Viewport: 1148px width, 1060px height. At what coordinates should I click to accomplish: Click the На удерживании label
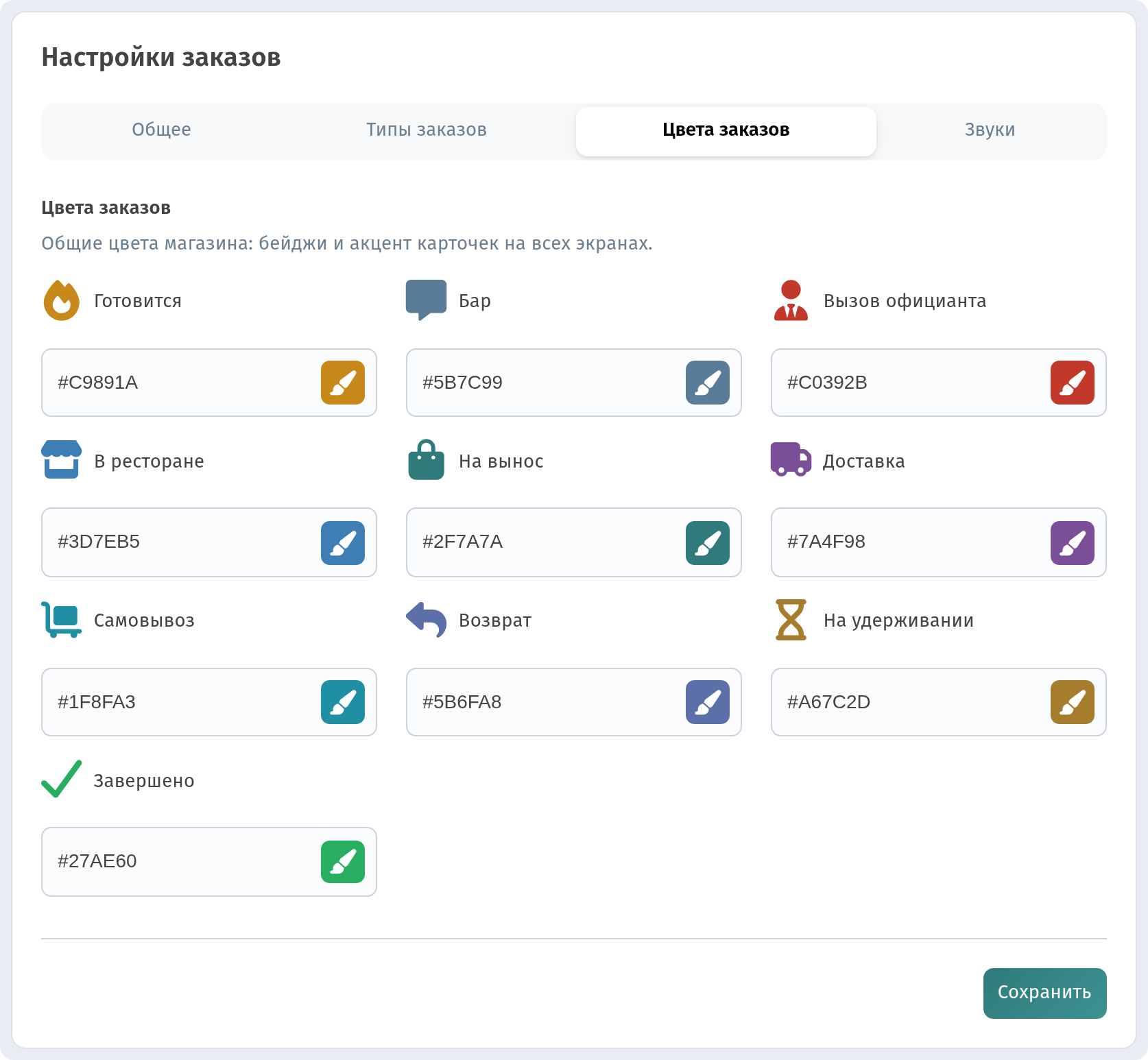(899, 621)
